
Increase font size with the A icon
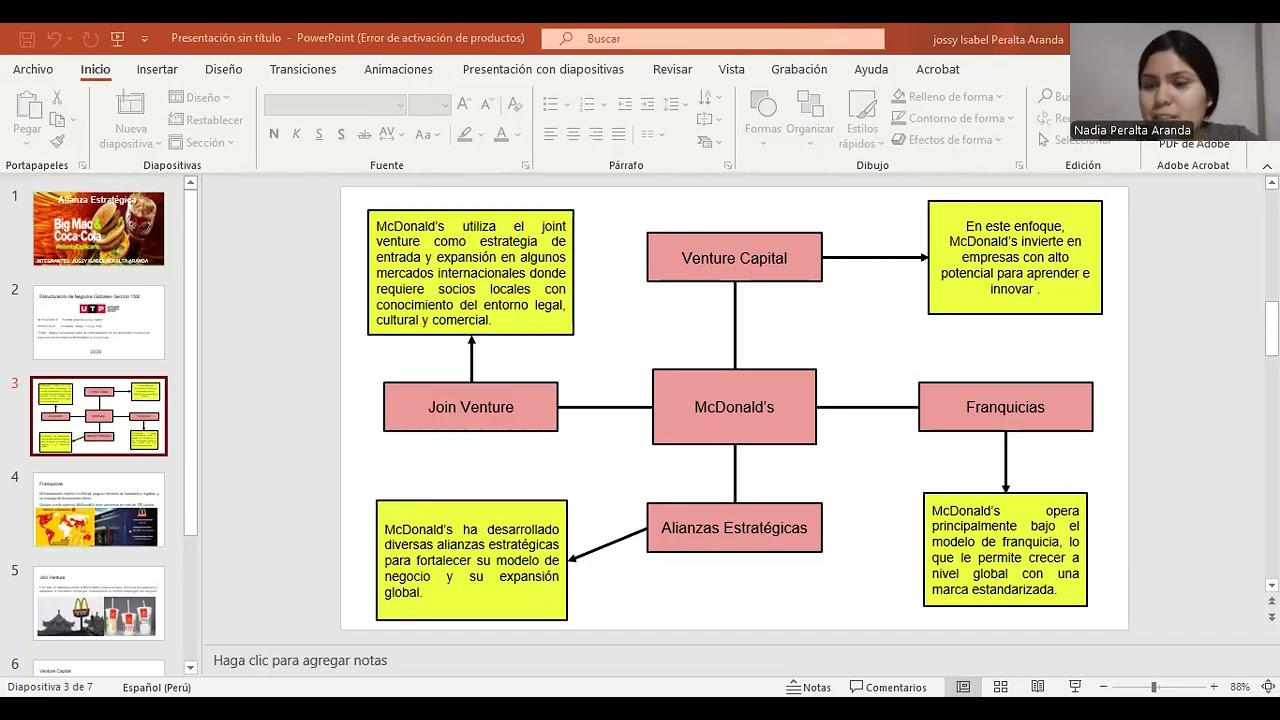pos(464,104)
